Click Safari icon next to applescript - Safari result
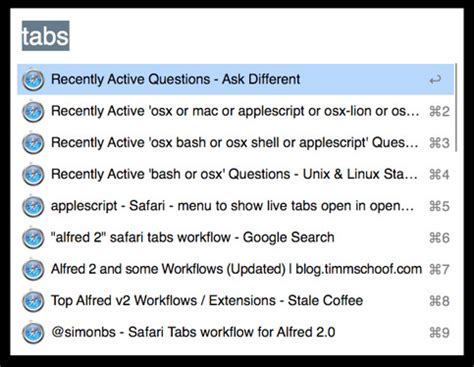474x367 pixels. (x=33, y=206)
